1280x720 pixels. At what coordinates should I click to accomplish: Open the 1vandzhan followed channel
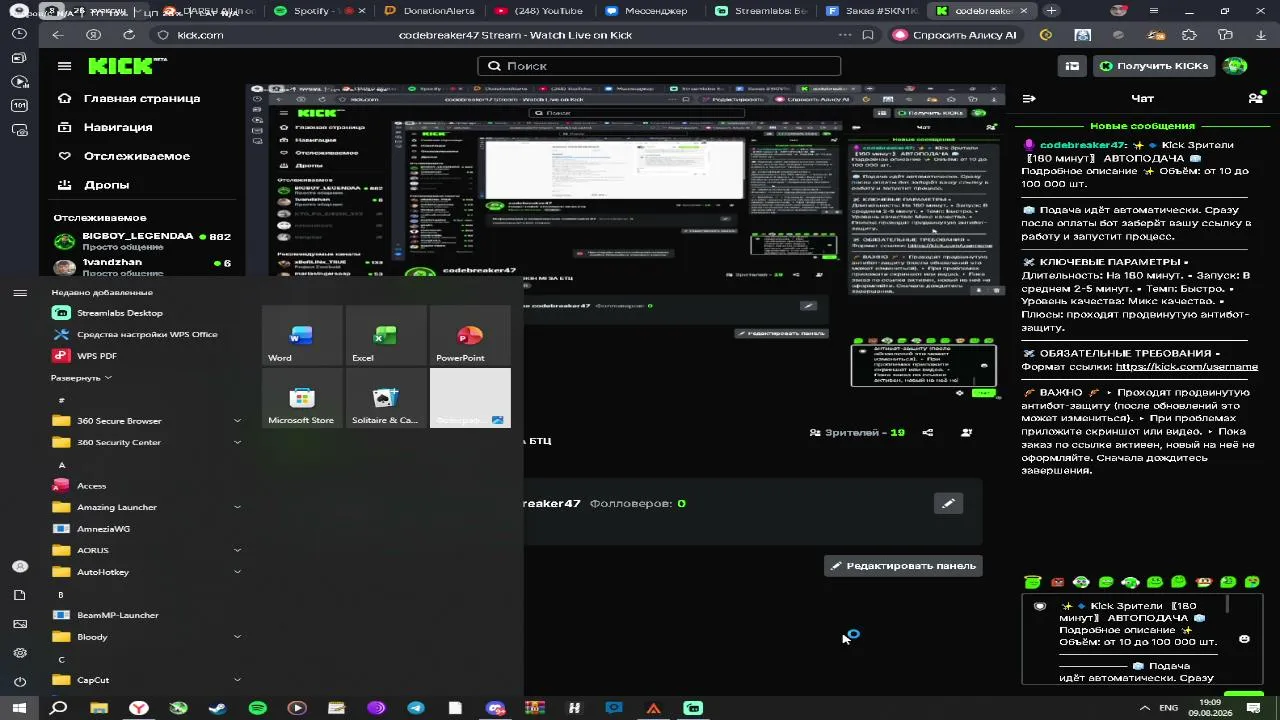(x=142, y=267)
